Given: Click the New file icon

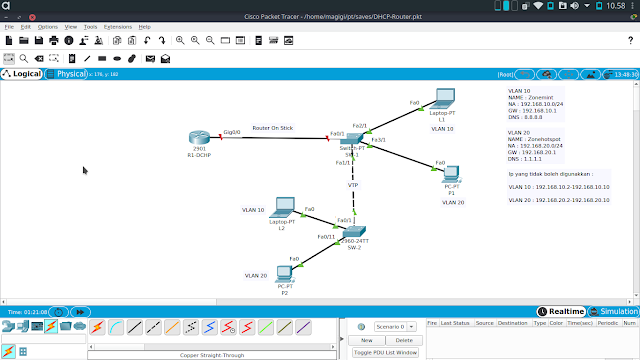Looking at the screenshot, I should pyautogui.click(x=9, y=40).
